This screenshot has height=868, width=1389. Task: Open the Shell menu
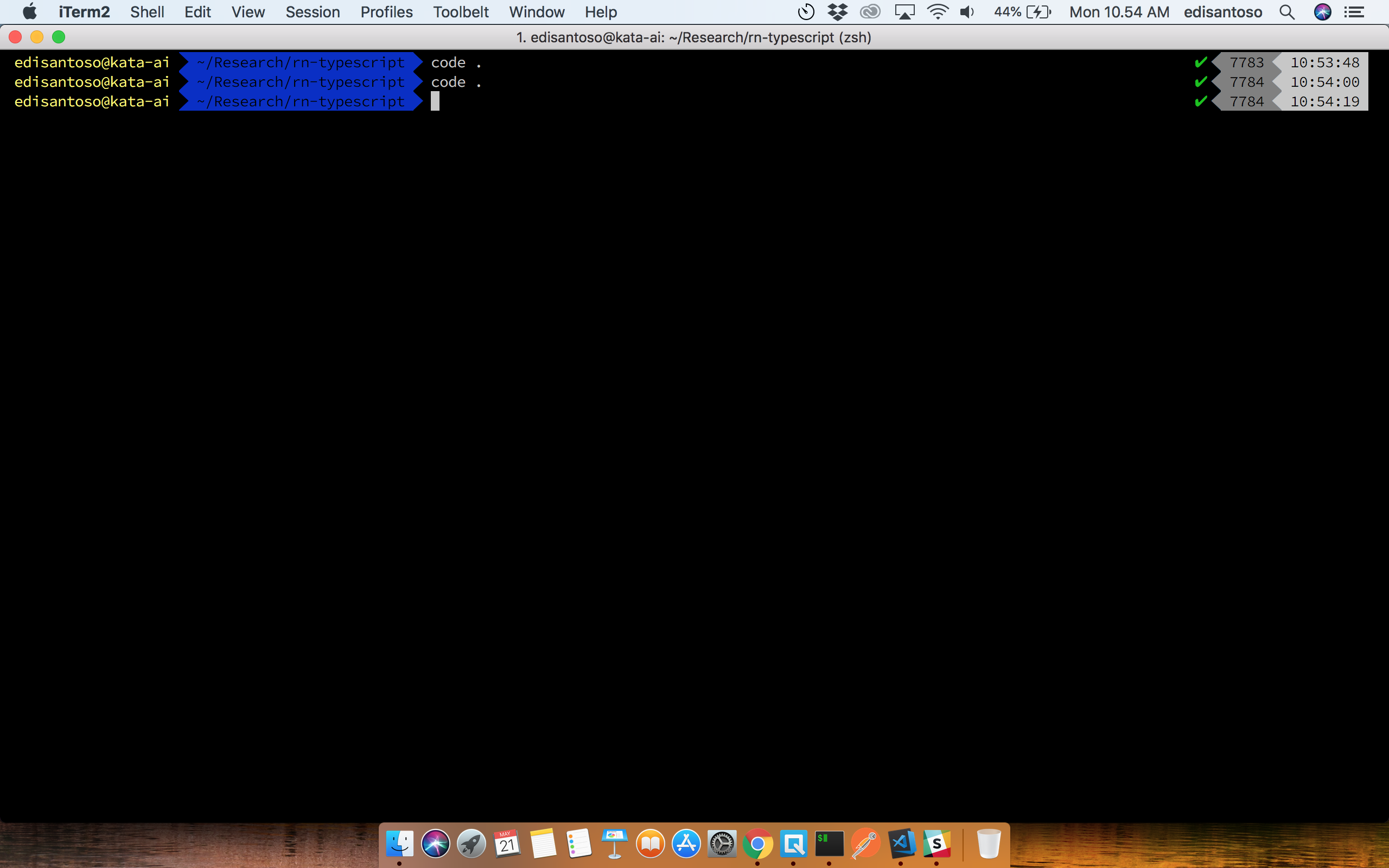[147, 11]
